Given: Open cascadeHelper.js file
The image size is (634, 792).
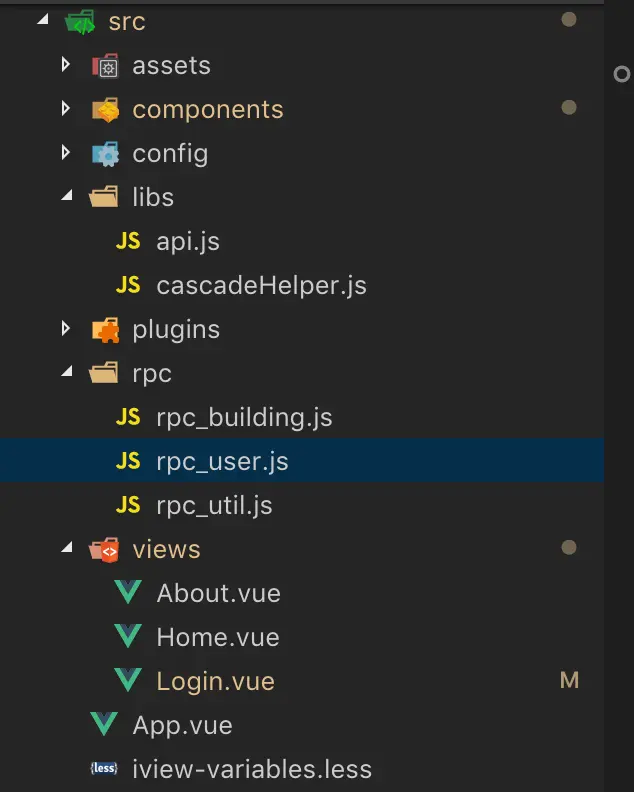Looking at the screenshot, I should click(x=261, y=285).
